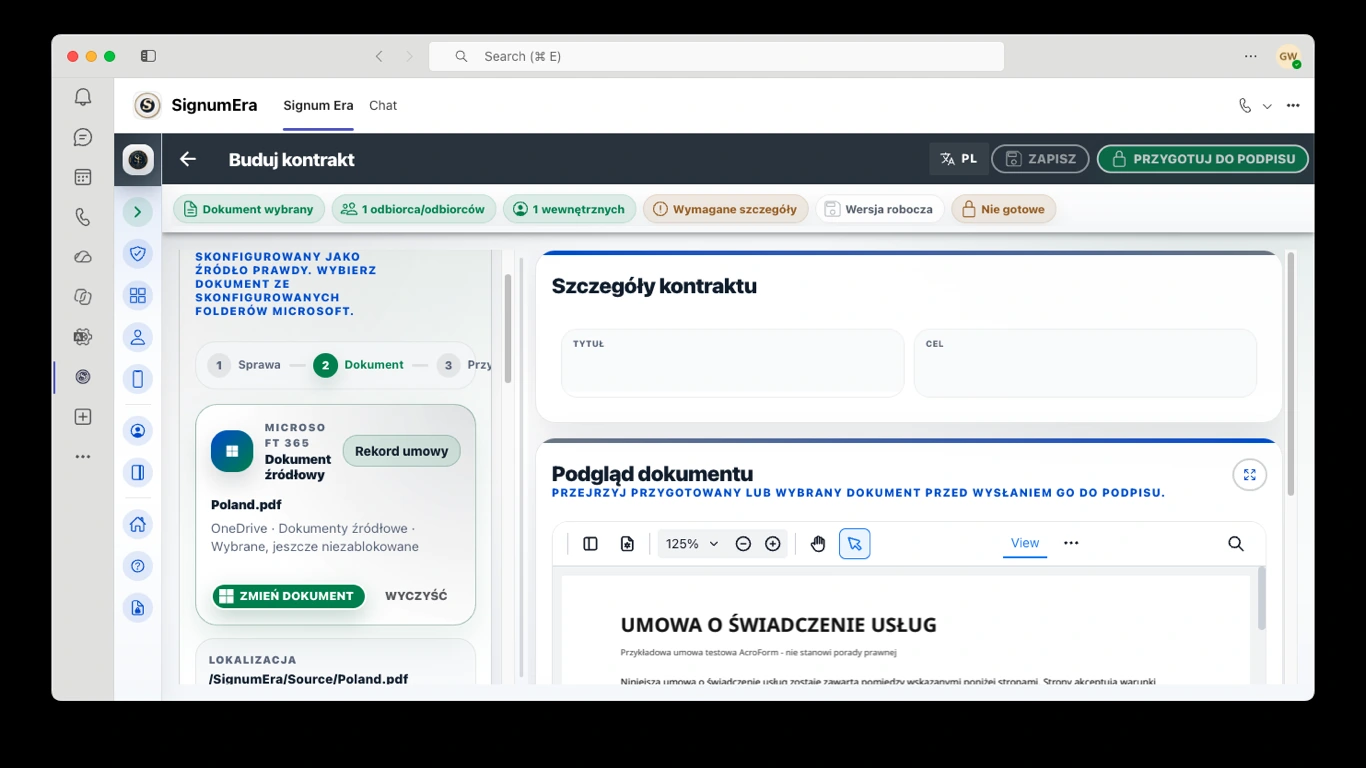The height and width of the screenshot is (768, 1366).
Task: Click the home icon in SignumEra sidebar
Action: pyautogui.click(x=138, y=524)
